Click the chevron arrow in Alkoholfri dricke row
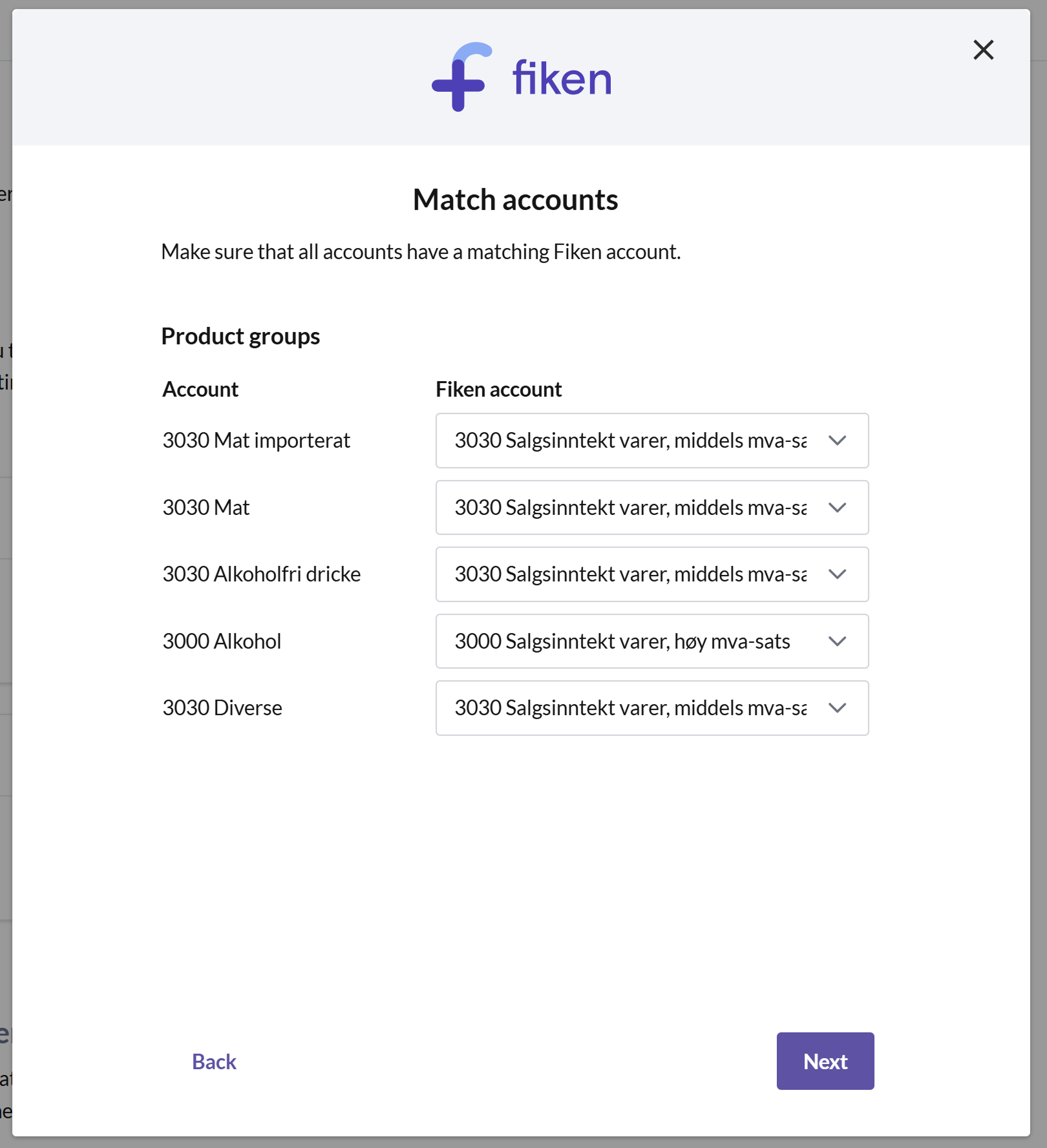Viewport: 1047px width, 1148px height. coord(837,574)
